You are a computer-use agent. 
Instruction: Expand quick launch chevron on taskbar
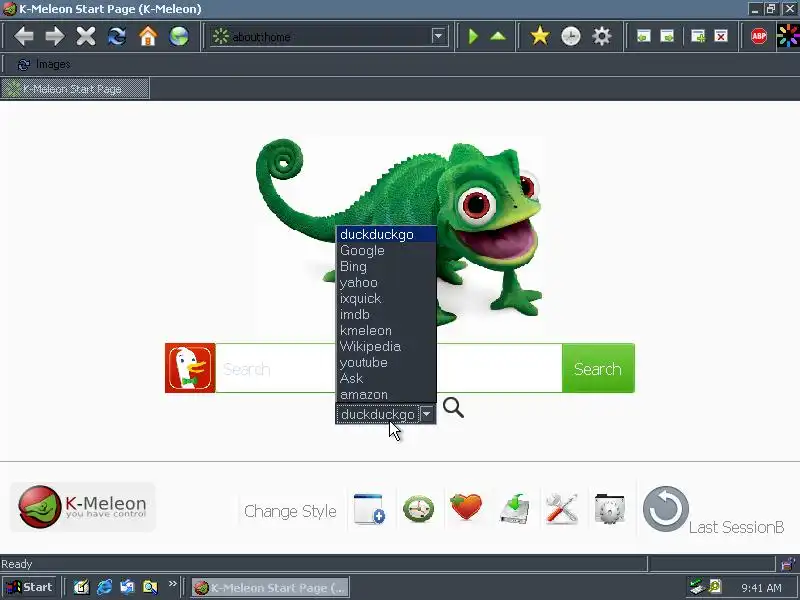pos(172,584)
